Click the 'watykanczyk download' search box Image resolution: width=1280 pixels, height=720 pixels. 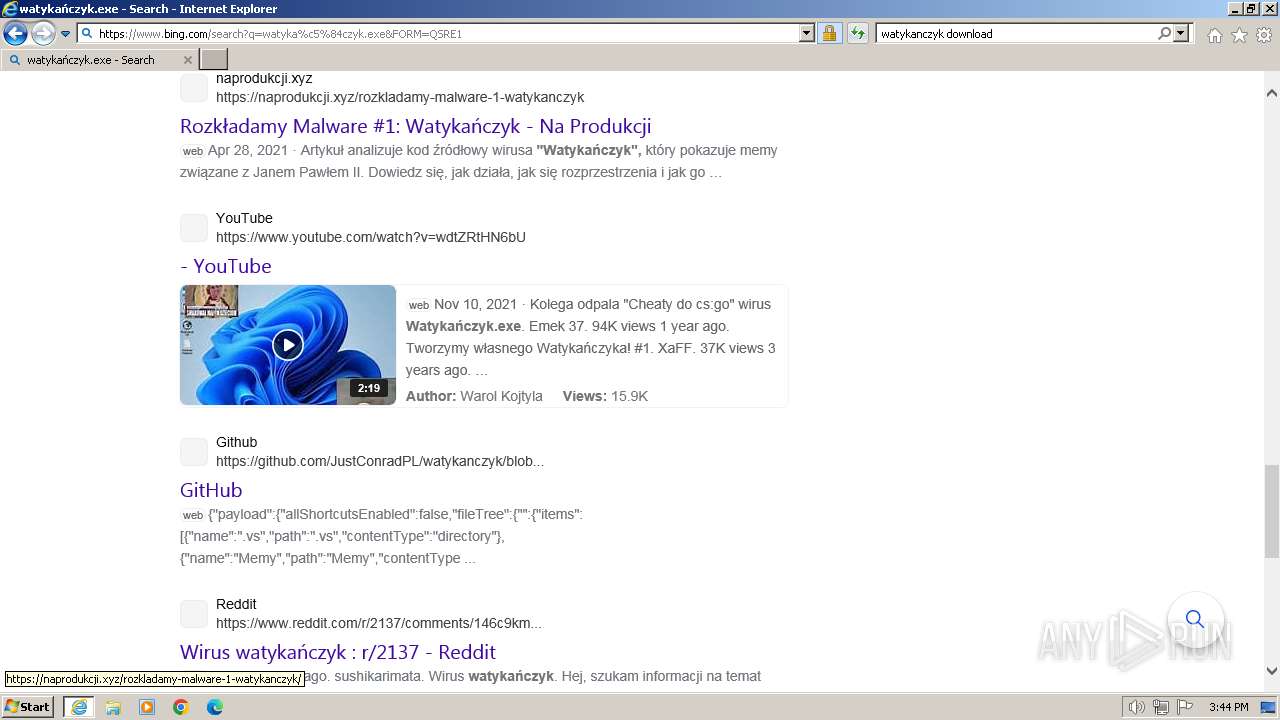[1015, 33]
